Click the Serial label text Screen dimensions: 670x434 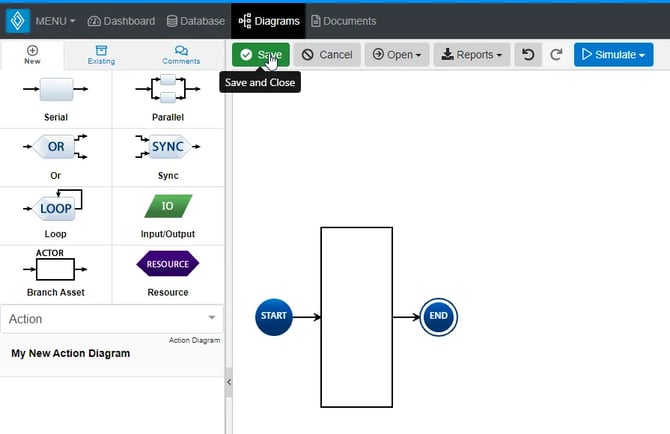click(x=56, y=117)
